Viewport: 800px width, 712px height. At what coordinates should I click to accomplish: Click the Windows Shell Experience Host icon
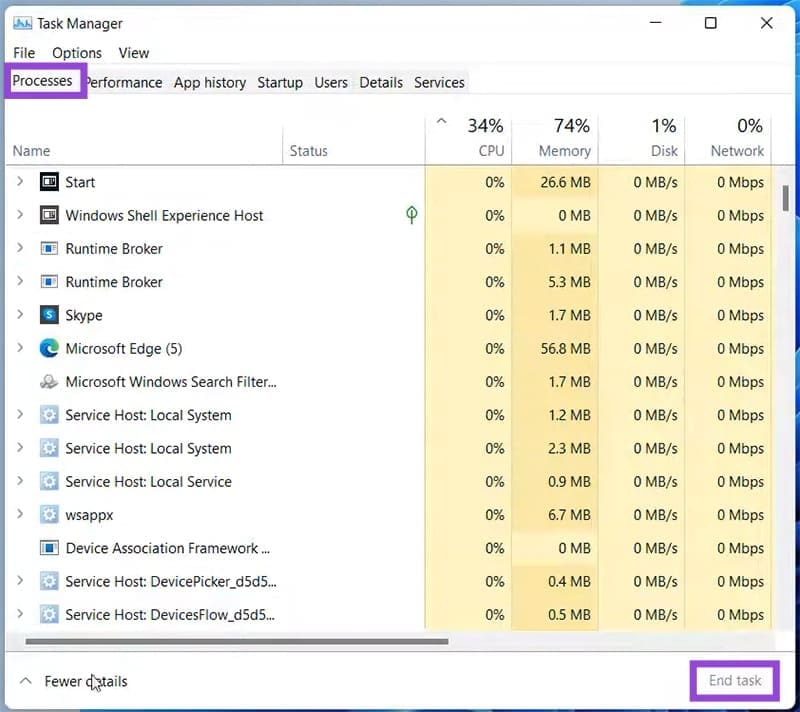[x=48, y=215]
